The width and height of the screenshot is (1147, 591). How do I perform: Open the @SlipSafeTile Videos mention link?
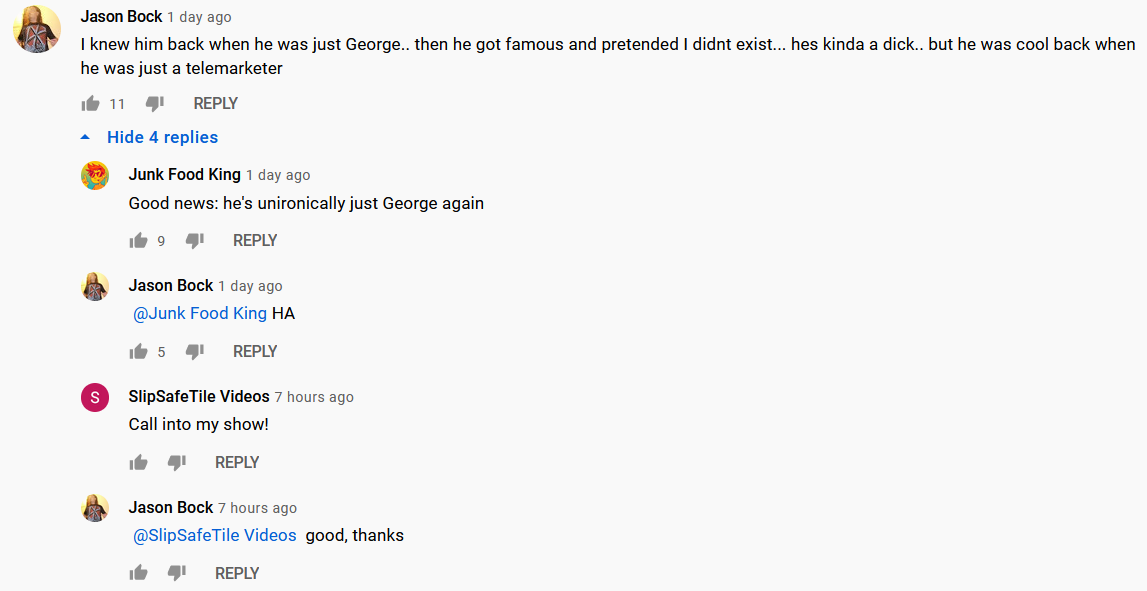(214, 535)
